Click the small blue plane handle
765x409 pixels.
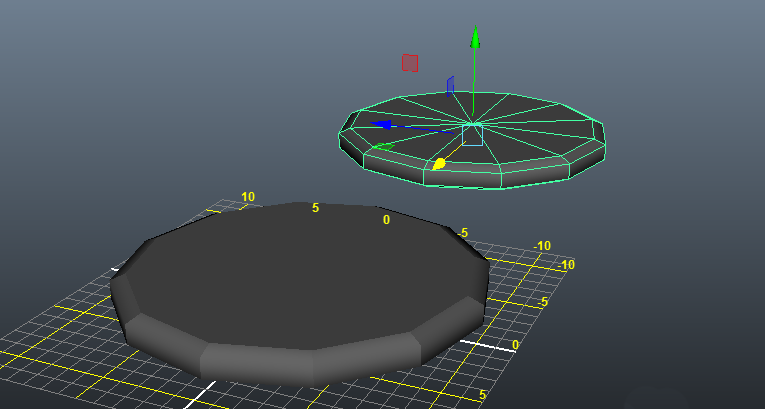pyautogui.click(x=450, y=86)
